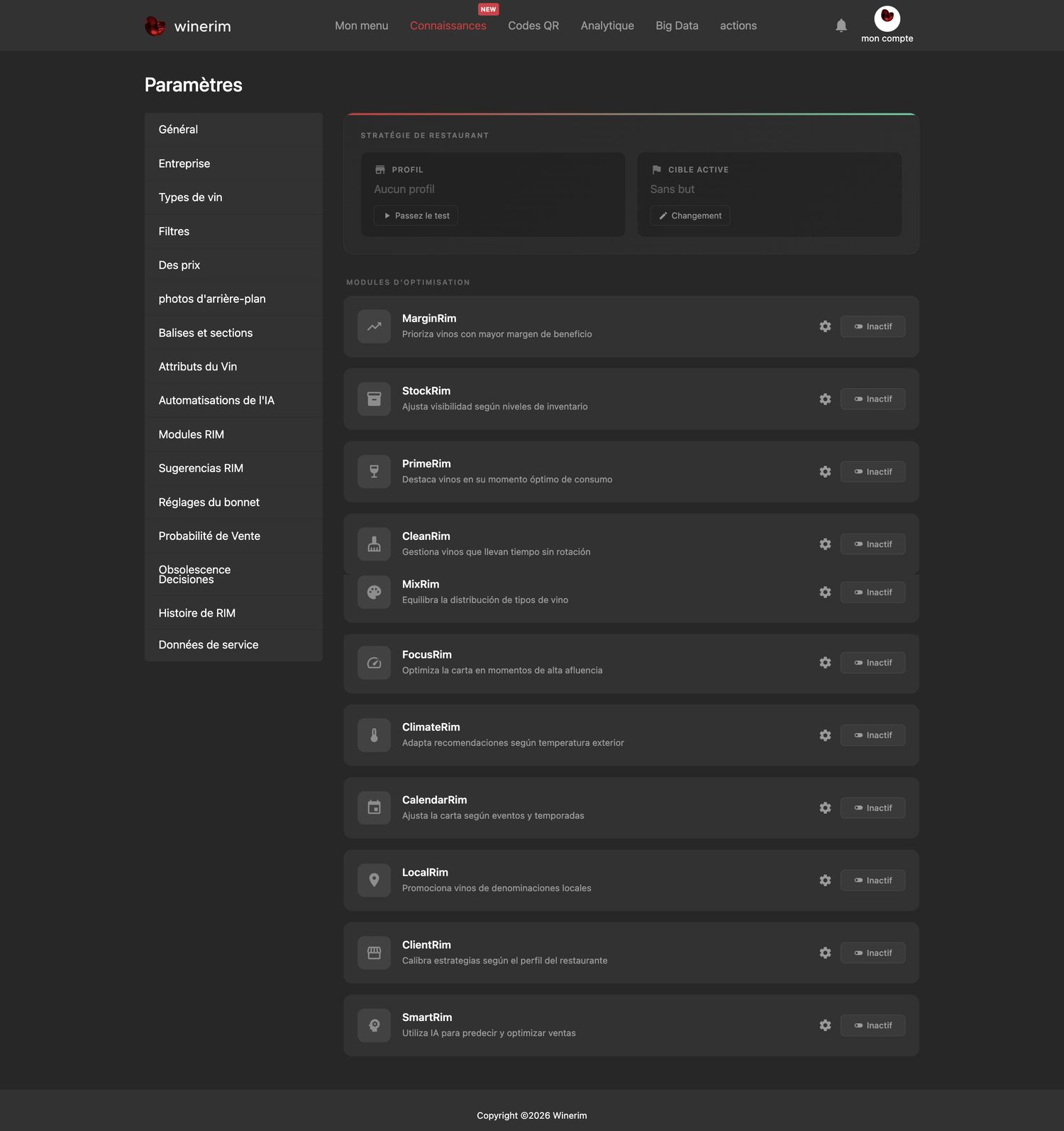Toggle CalendarRim Inactif switch
The width and height of the screenshot is (1064, 1131).
[872, 807]
